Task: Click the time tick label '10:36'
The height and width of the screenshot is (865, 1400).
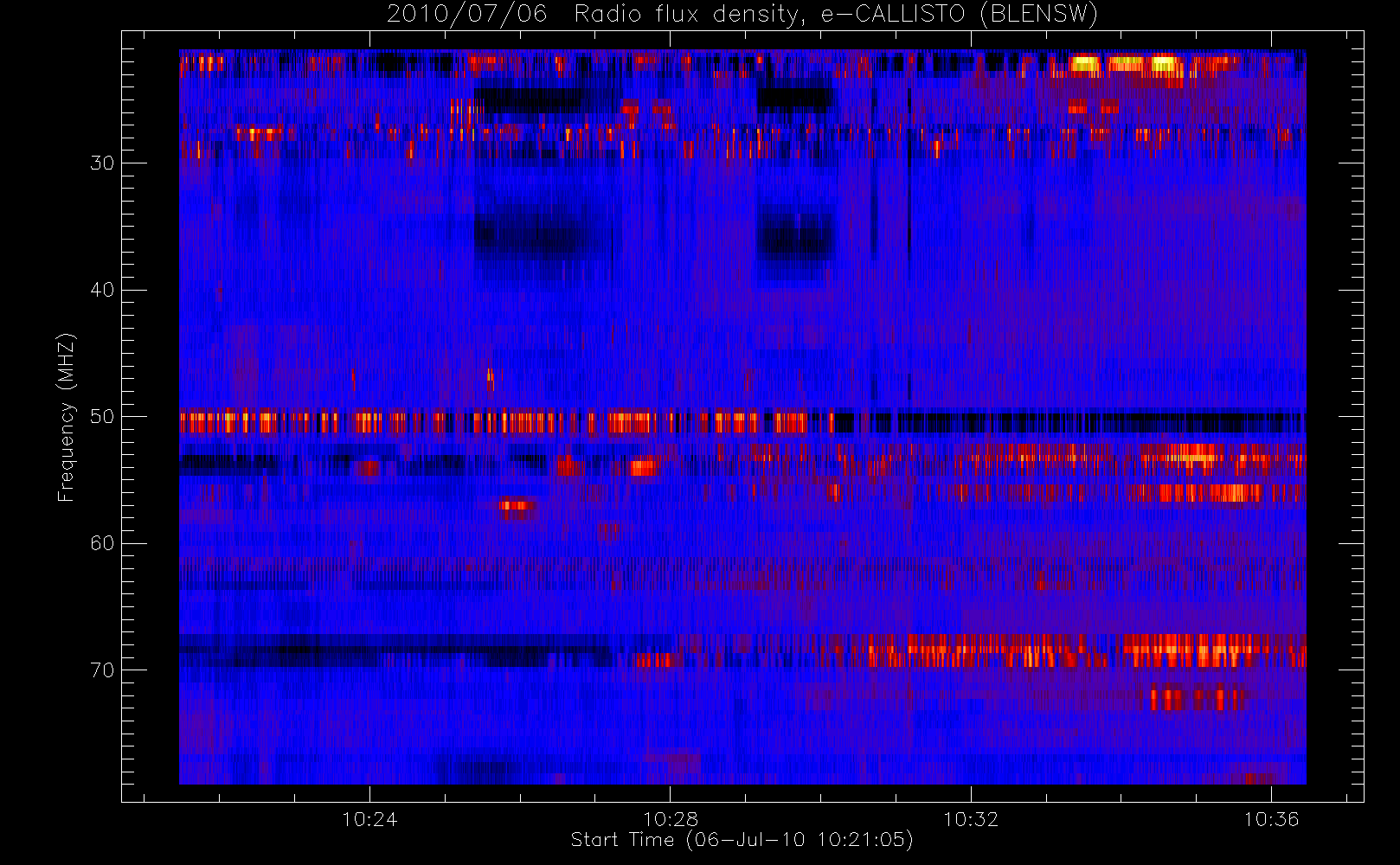Action: pos(1272,819)
